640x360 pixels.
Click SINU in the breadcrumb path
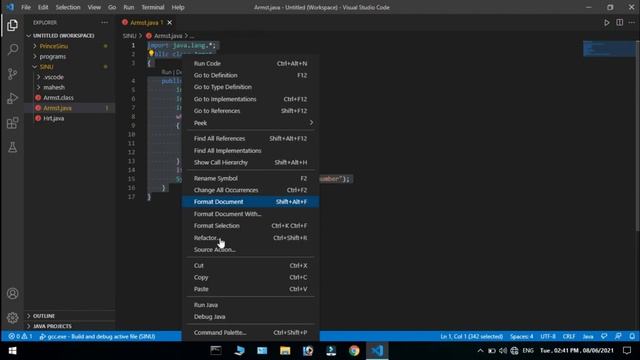click(x=129, y=36)
